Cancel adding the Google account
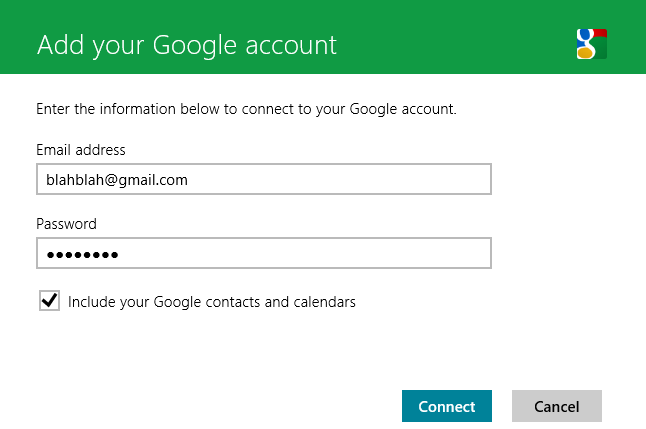 pyautogui.click(x=557, y=406)
